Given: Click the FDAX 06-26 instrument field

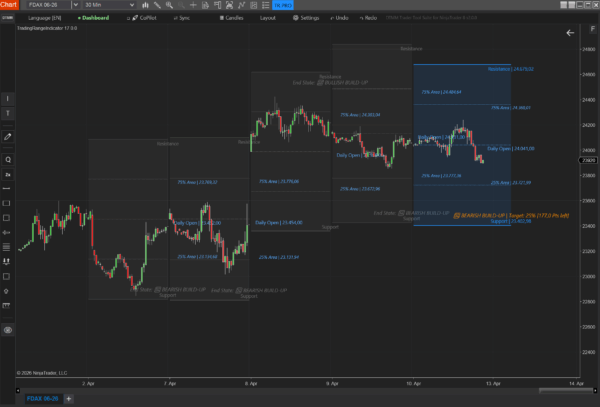Looking at the screenshot, I should pyautogui.click(x=49, y=5).
